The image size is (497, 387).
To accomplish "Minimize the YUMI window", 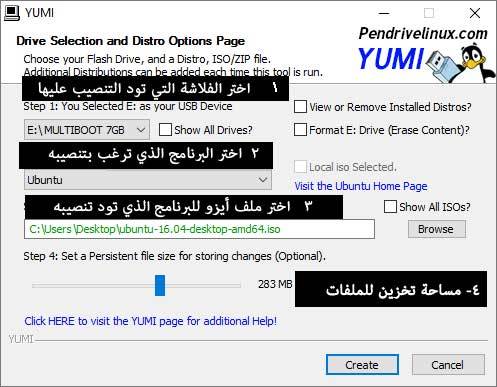I will pos(384,13).
